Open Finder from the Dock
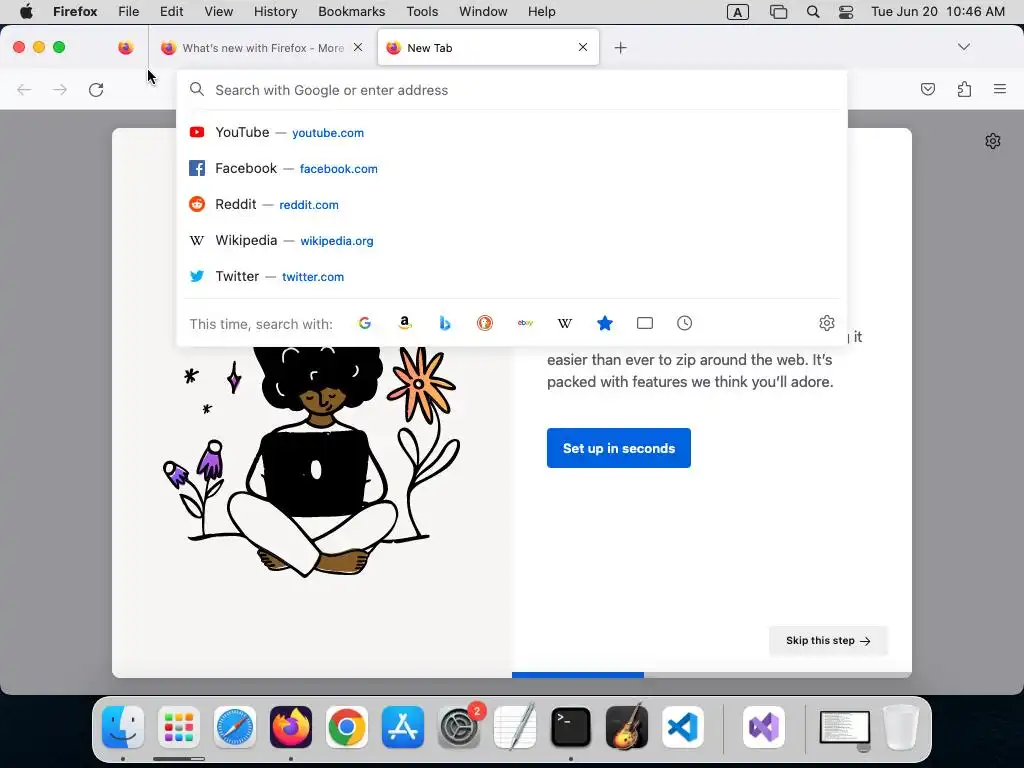 123,727
